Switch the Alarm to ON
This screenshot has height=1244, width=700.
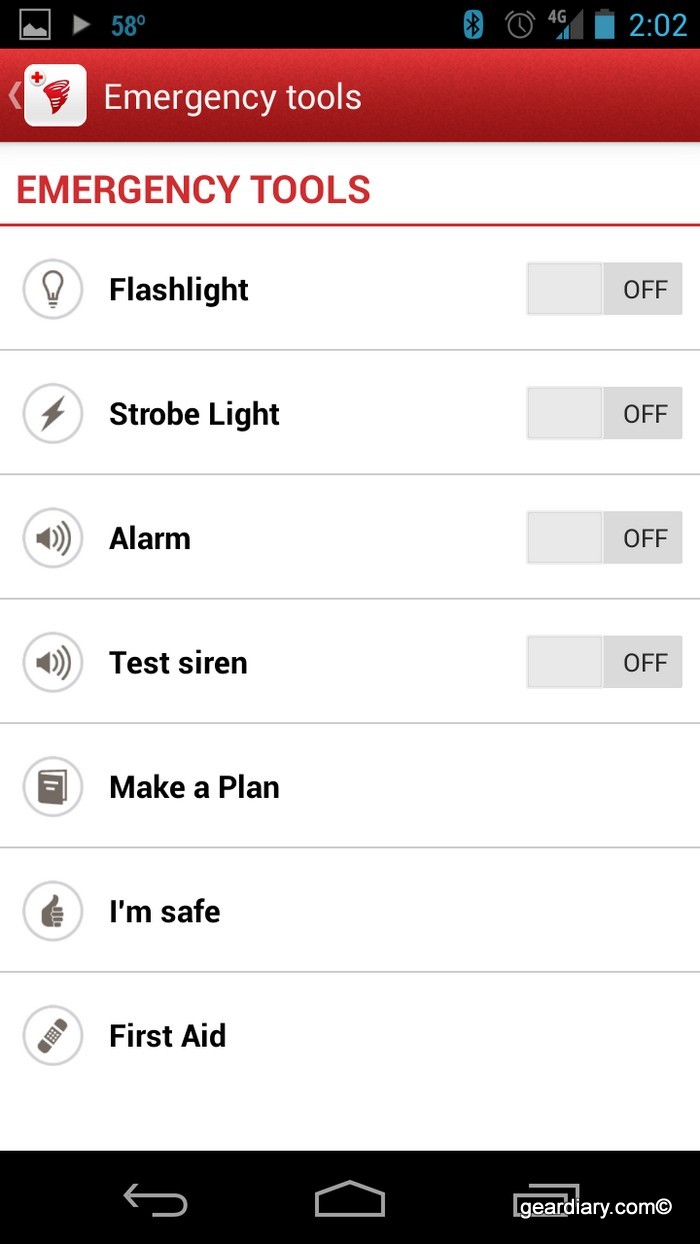click(x=603, y=537)
